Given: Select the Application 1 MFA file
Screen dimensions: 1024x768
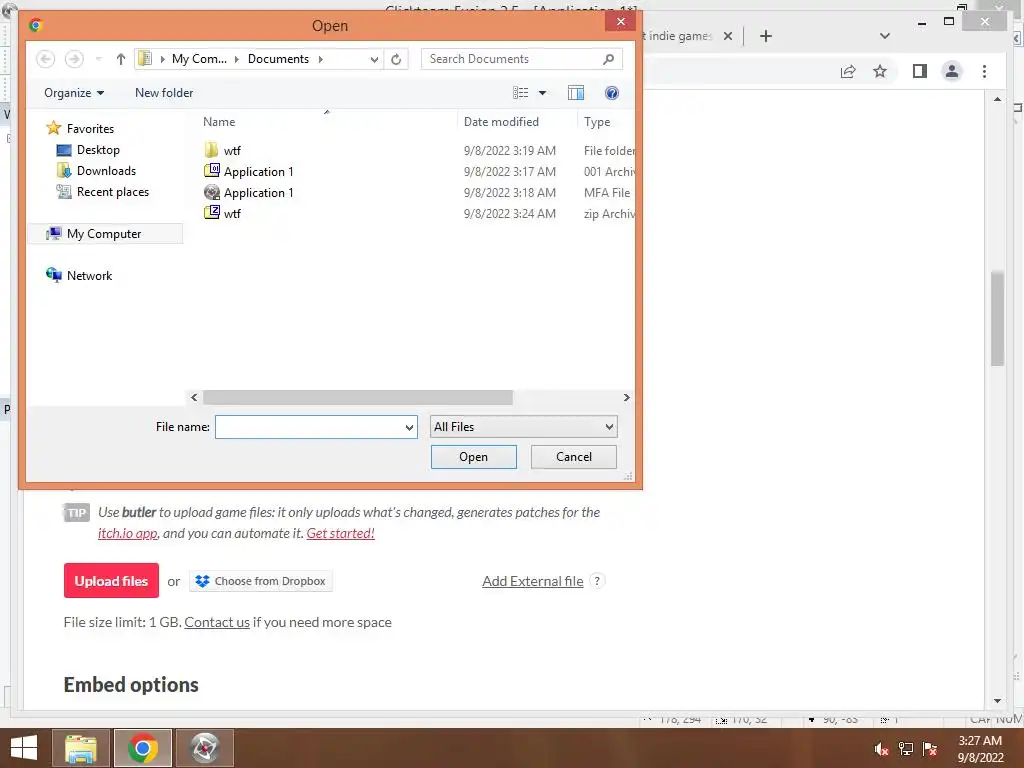Looking at the screenshot, I should [248, 193].
